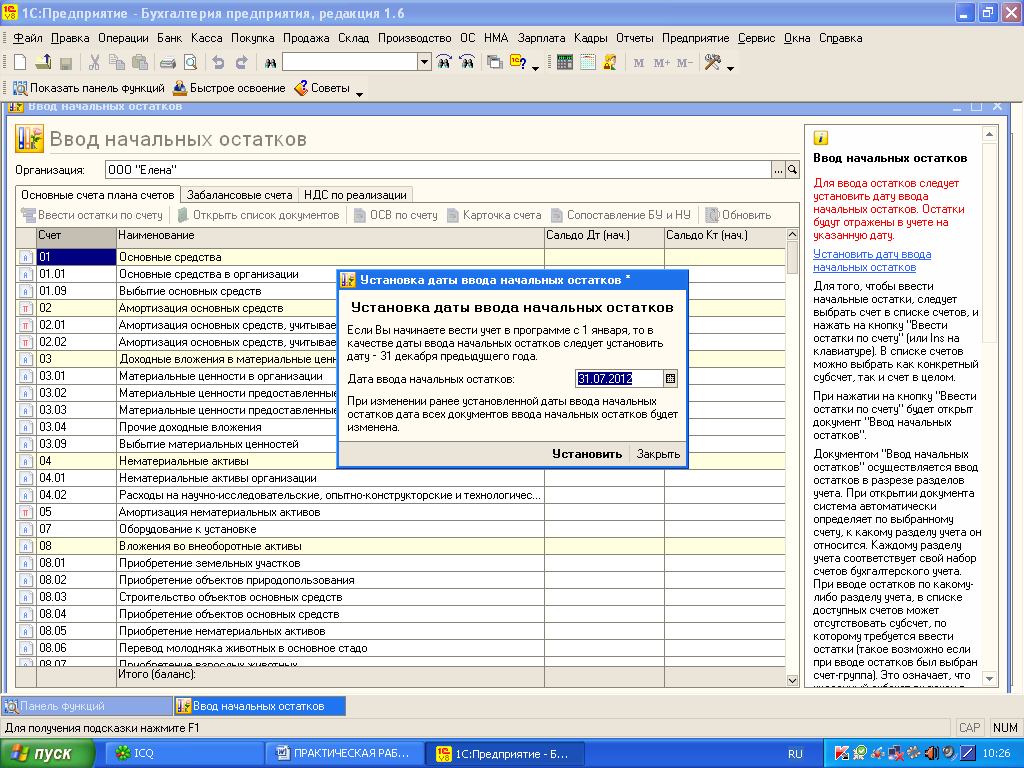Click the magnifier icon beside Организация field
The height and width of the screenshot is (768, 1024).
(x=792, y=170)
